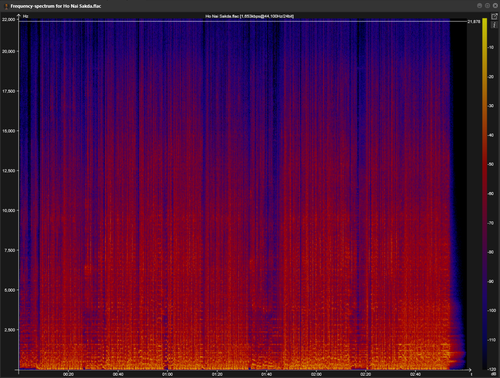The width and height of the screenshot is (500, 378).
Task: Click the 21,878 cursor frequency readout
Action: coord(474,22)
